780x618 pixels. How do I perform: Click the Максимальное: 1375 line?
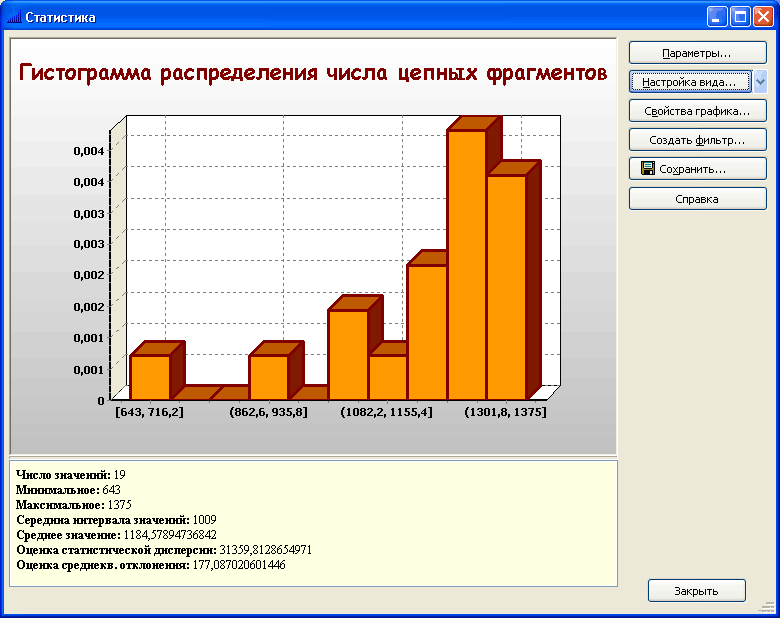click(x=74, y=505)
